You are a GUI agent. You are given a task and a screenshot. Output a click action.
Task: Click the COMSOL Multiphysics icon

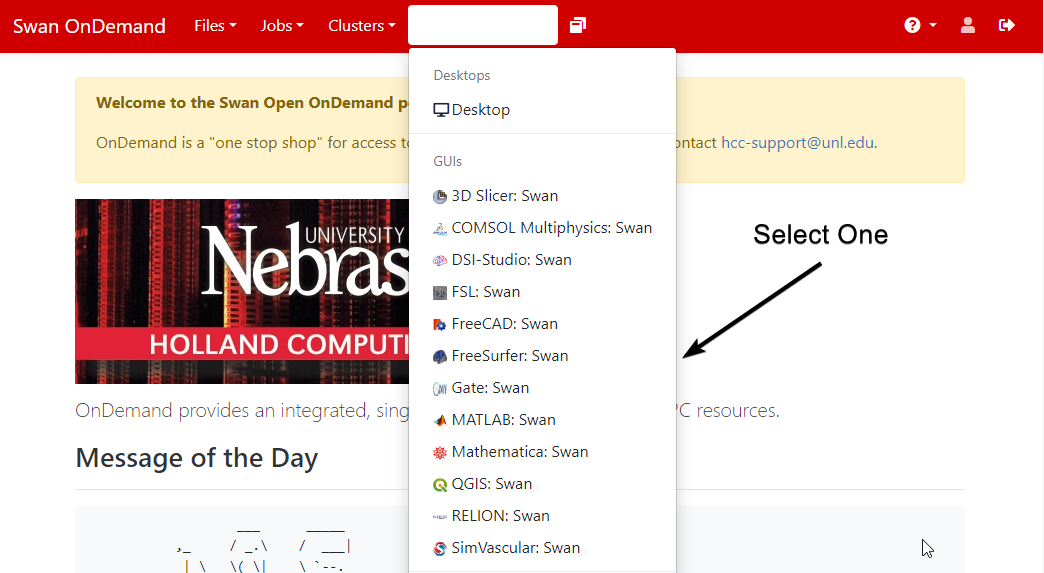click(440, 228)
